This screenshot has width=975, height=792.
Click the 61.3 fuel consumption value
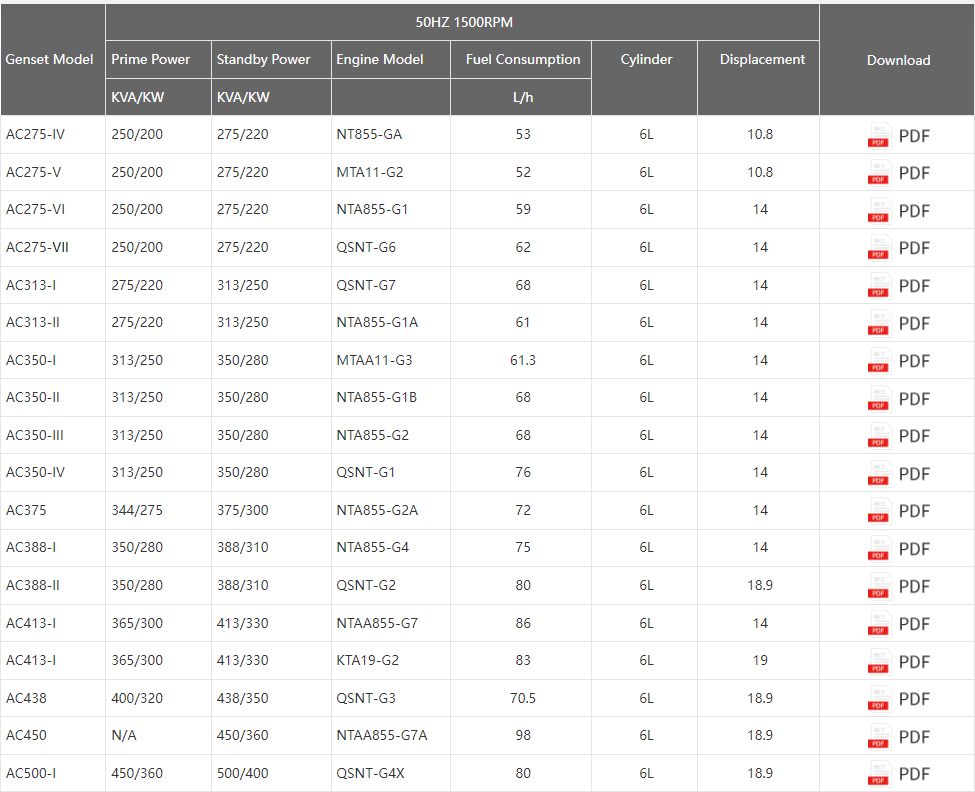pos(522,361)
